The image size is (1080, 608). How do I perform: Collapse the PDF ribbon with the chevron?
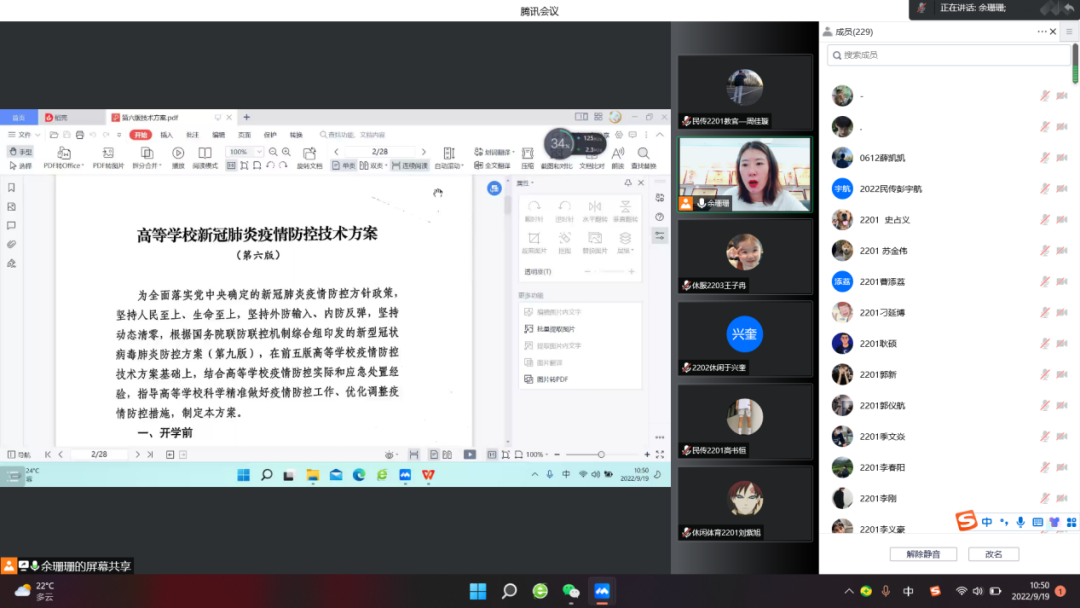tap(659, 135)
